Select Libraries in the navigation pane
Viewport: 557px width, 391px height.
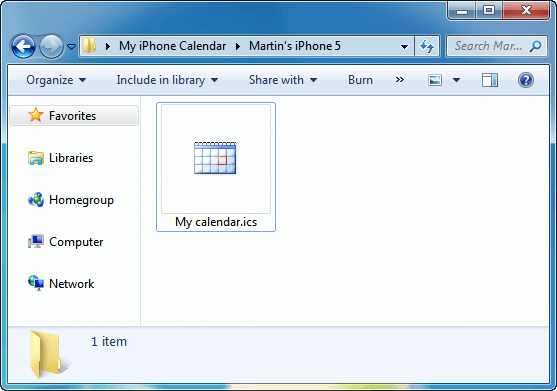71,158
